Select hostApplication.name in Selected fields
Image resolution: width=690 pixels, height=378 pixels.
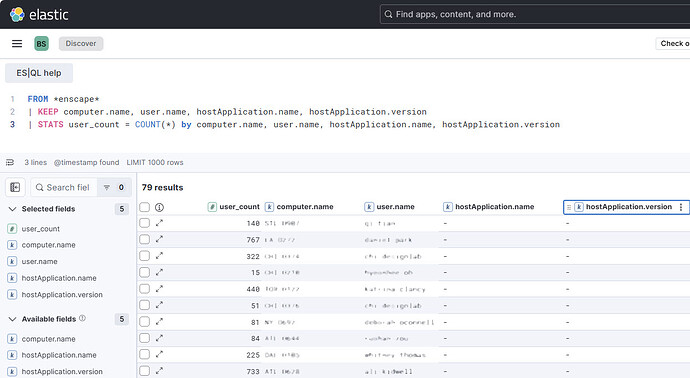coord(59,278)
